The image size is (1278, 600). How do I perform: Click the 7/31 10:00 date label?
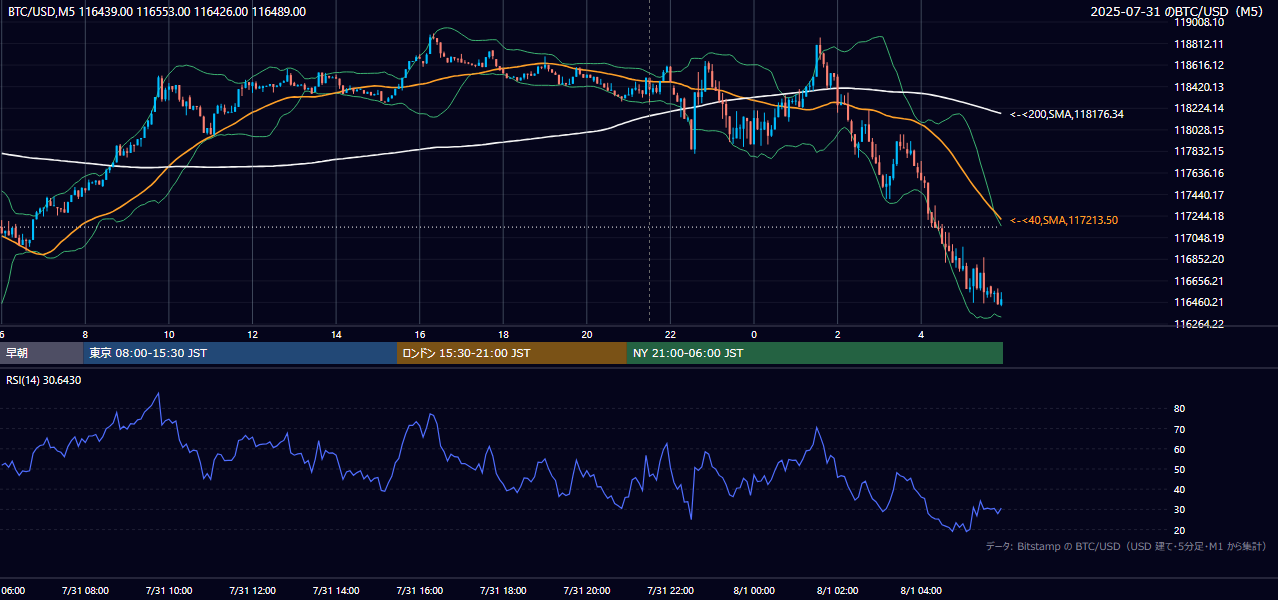click(x=169, y=590)
